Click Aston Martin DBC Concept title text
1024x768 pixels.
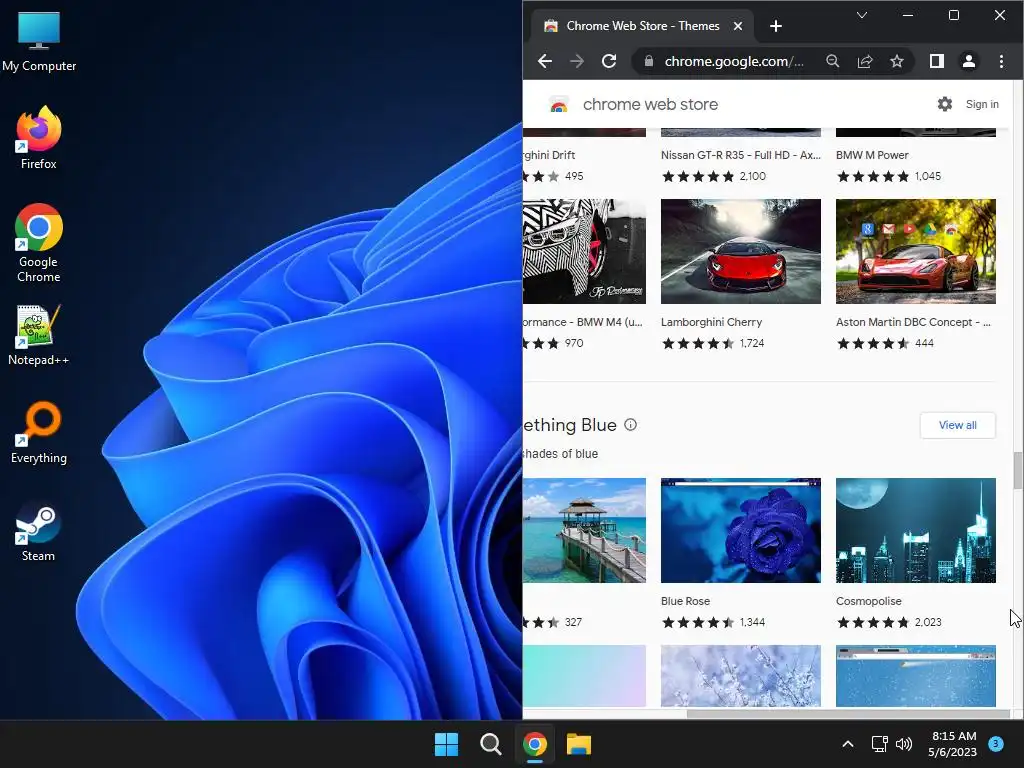point(913,322)
